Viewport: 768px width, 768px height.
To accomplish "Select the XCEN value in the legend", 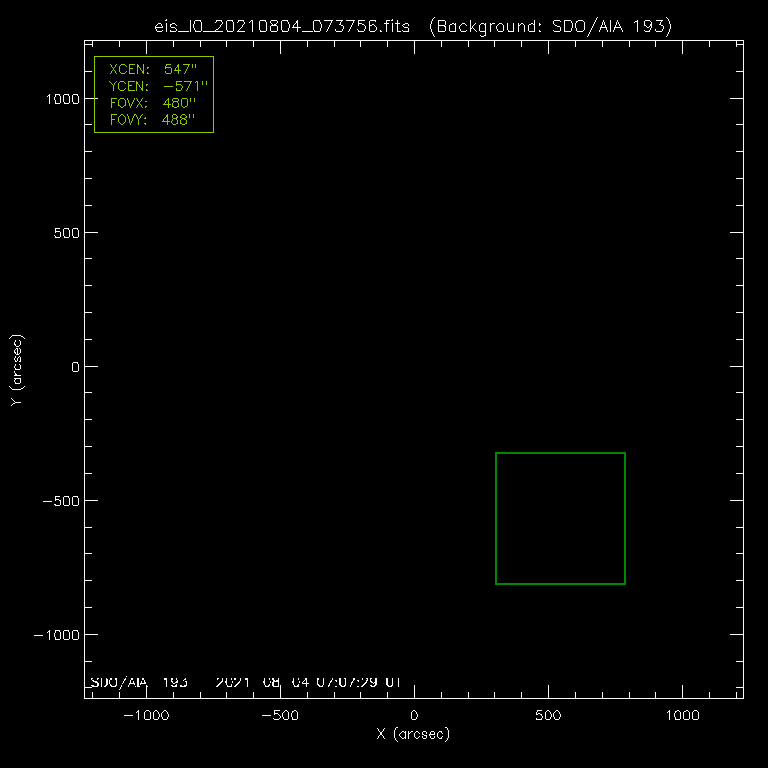I will (180, 71).
